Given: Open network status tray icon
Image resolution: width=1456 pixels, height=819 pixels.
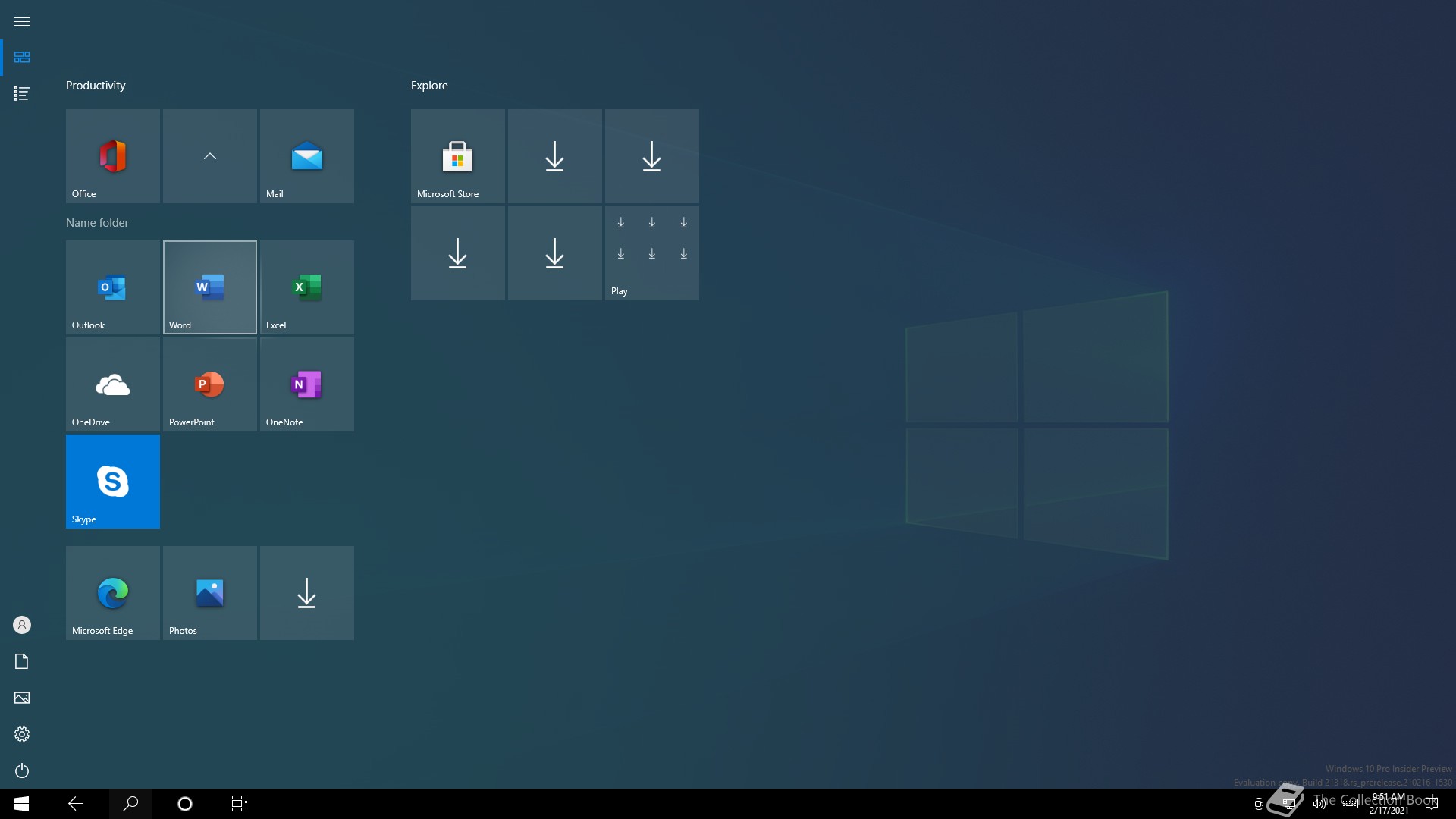Looking at the screenshot, I should pos(1289,804).
